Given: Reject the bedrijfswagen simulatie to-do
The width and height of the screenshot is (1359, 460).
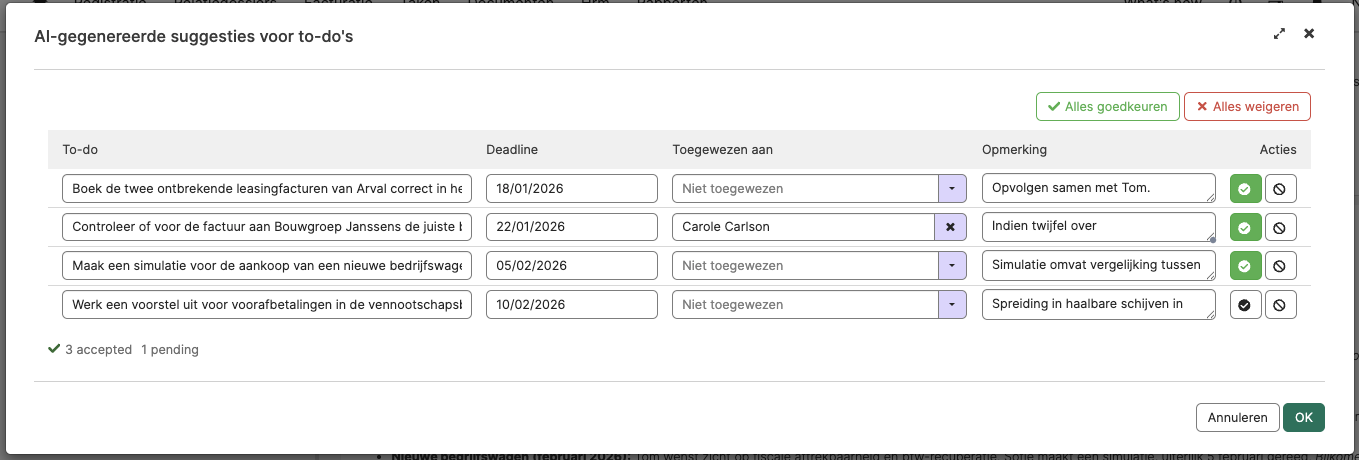Looking at the screenshot, I should coord(1280,266).
